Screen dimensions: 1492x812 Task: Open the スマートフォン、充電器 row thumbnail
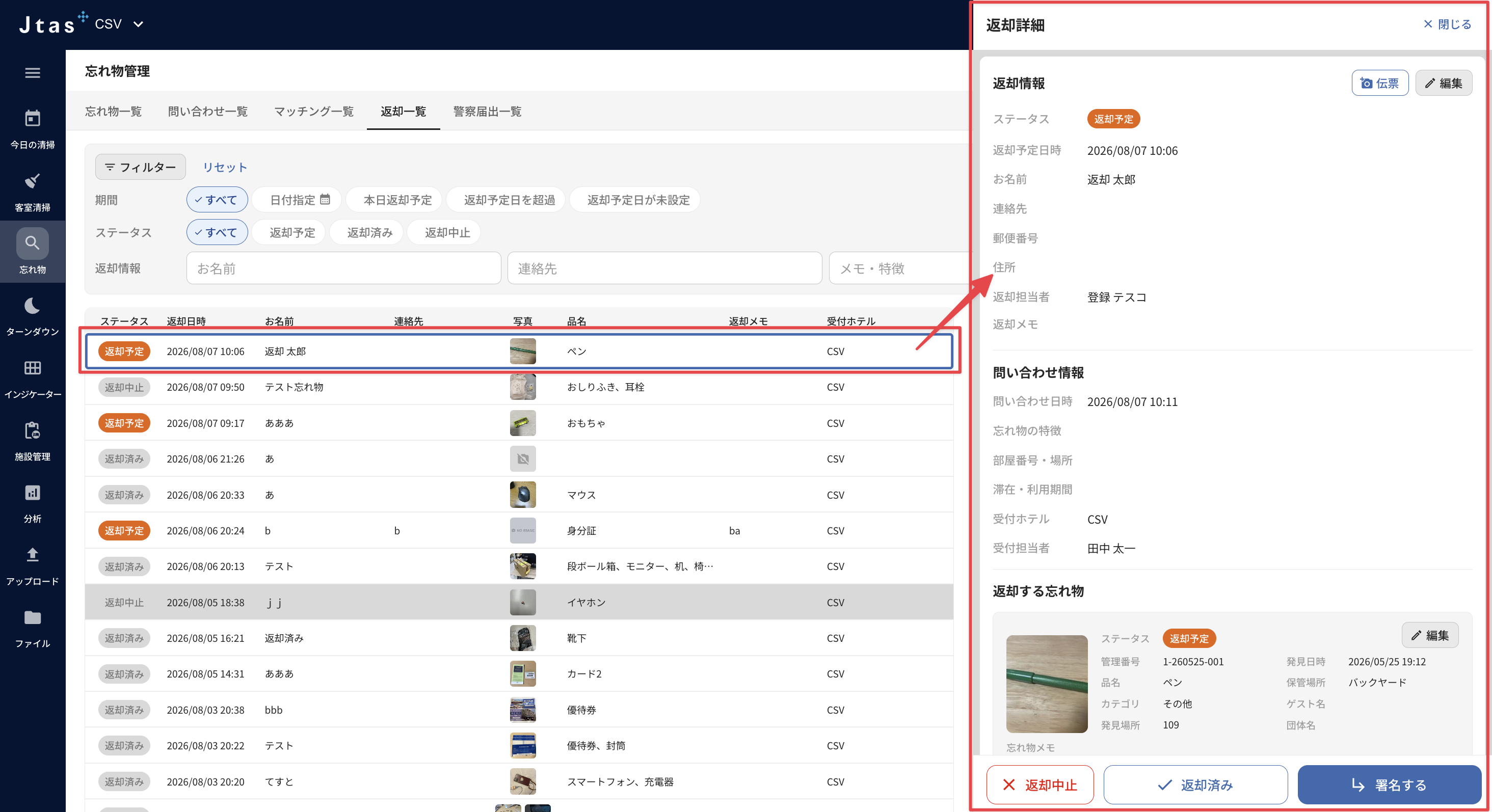pyautogui.click(x=522, y=781)
